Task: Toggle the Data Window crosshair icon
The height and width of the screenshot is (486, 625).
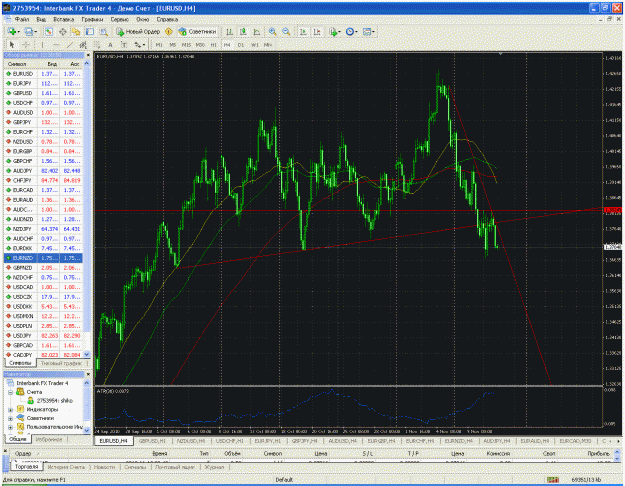Action: (63, 31)
